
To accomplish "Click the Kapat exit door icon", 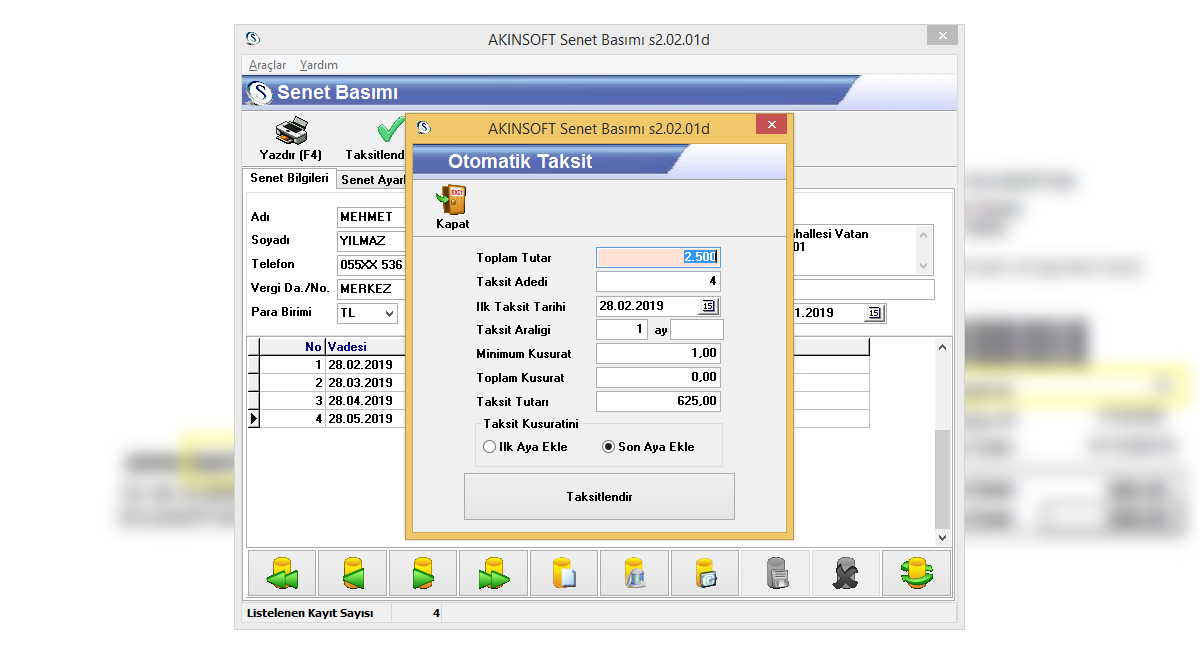I will (452, 200).
